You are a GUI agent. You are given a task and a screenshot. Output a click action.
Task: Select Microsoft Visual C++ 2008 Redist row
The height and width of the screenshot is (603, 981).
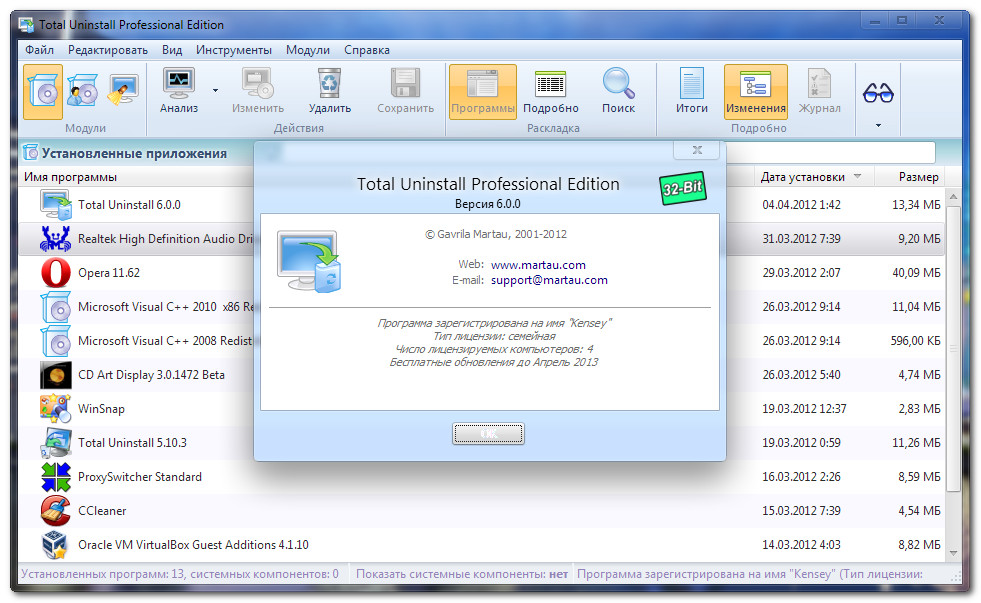click(x=480, y=341)
